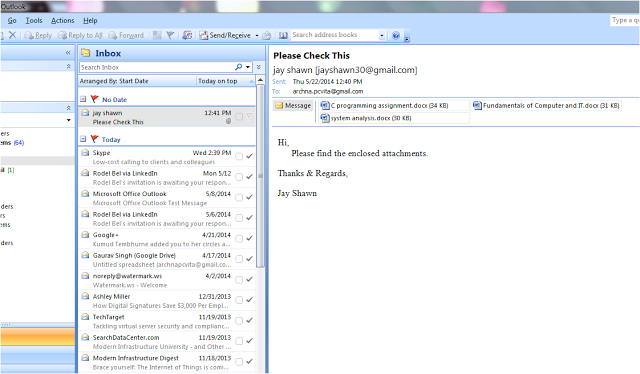Viewport: 640px width, 374px height.
Task: Flag the jay shawn email
Action: pos(249,117)
